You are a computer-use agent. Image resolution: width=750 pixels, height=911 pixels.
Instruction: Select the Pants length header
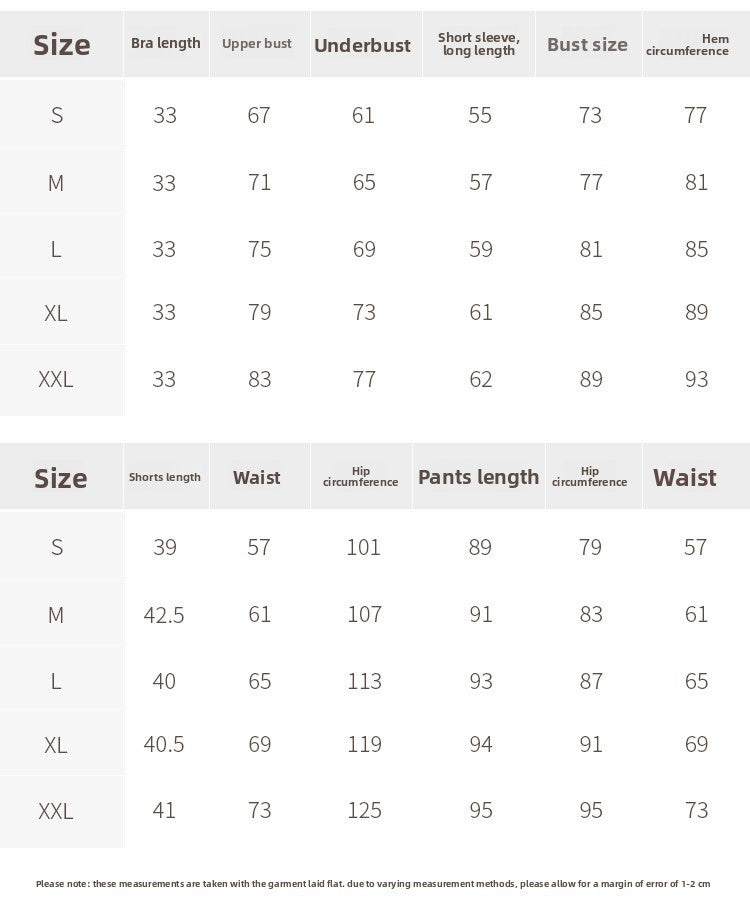click(x=479, y=477)
